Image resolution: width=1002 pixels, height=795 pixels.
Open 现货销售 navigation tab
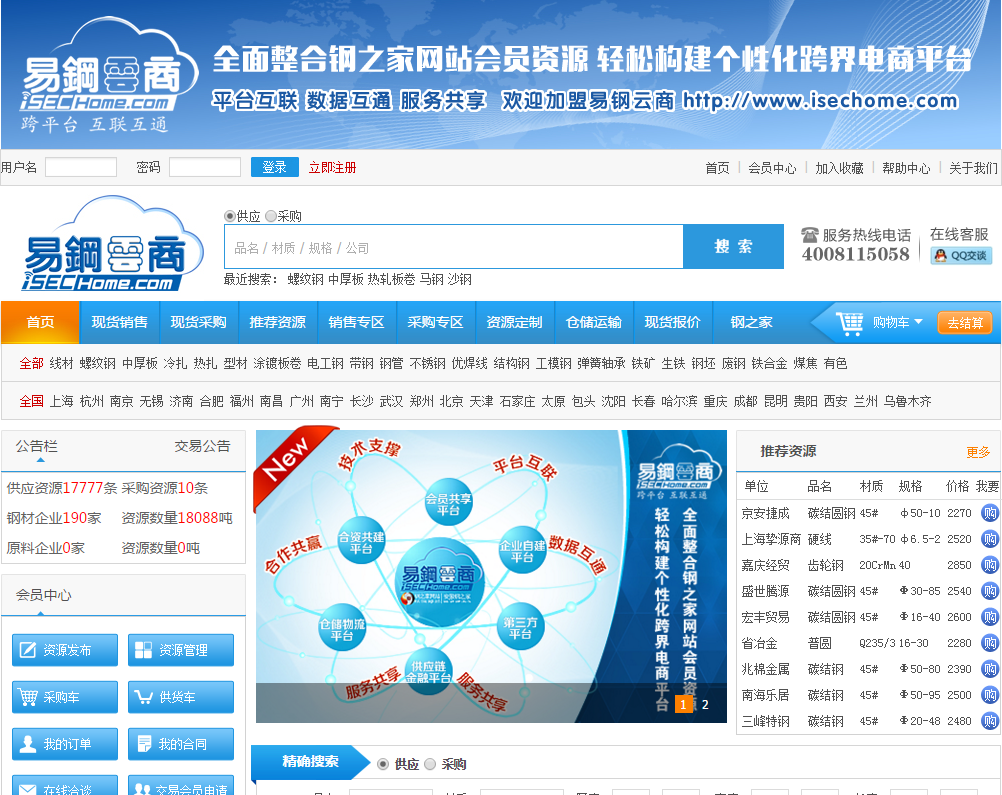(119, 322)
